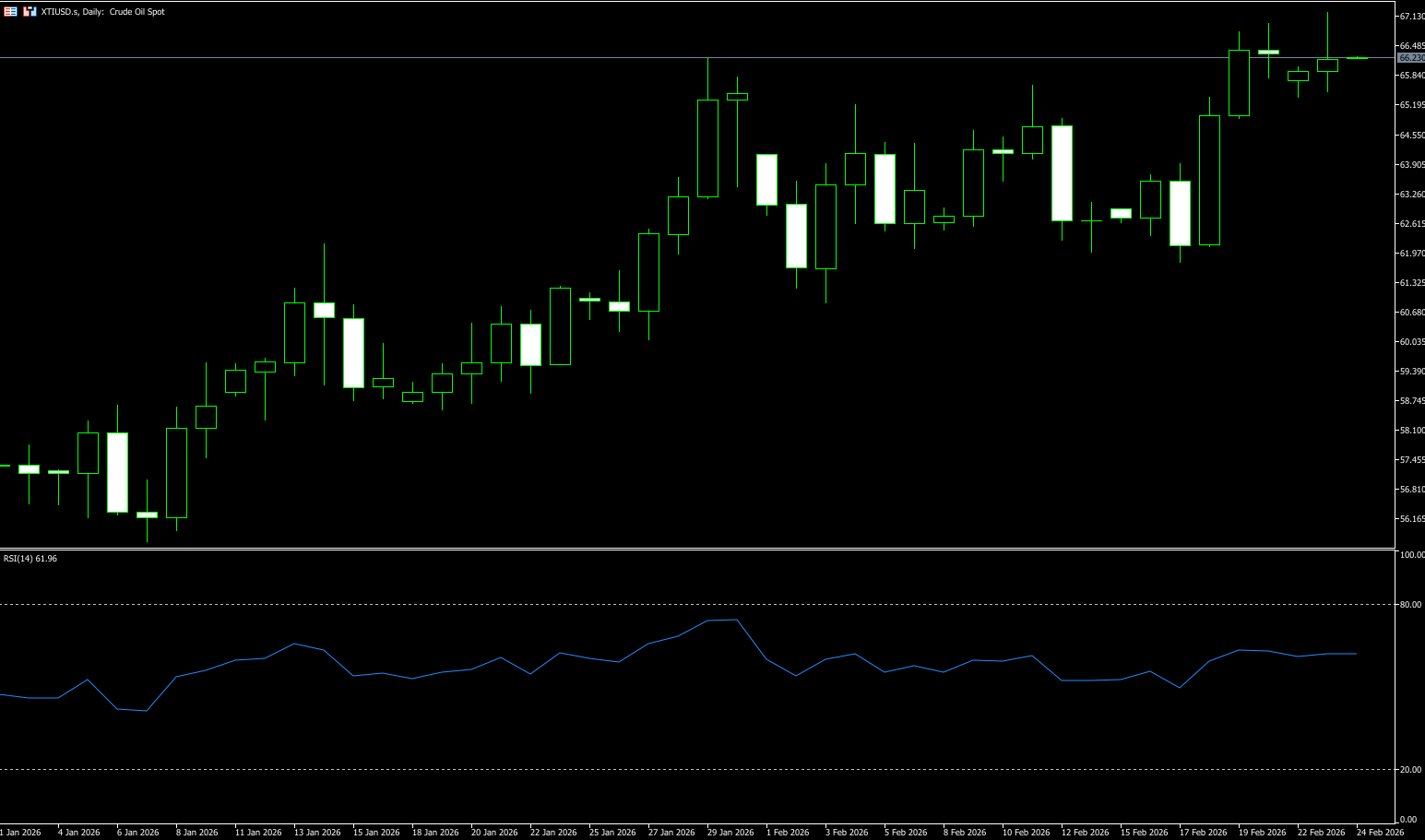Click the 0.00 RSI scale label

pyautogui.click(x=1407, y=820)
